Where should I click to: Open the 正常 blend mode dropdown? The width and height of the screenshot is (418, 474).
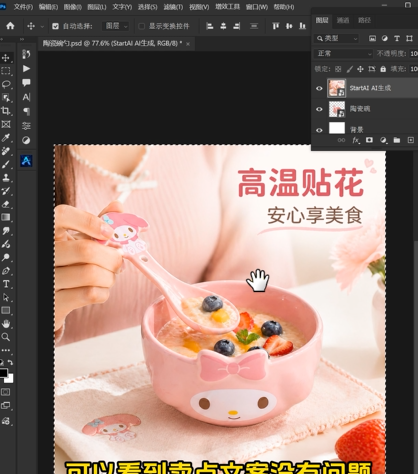tap(343, 53)
